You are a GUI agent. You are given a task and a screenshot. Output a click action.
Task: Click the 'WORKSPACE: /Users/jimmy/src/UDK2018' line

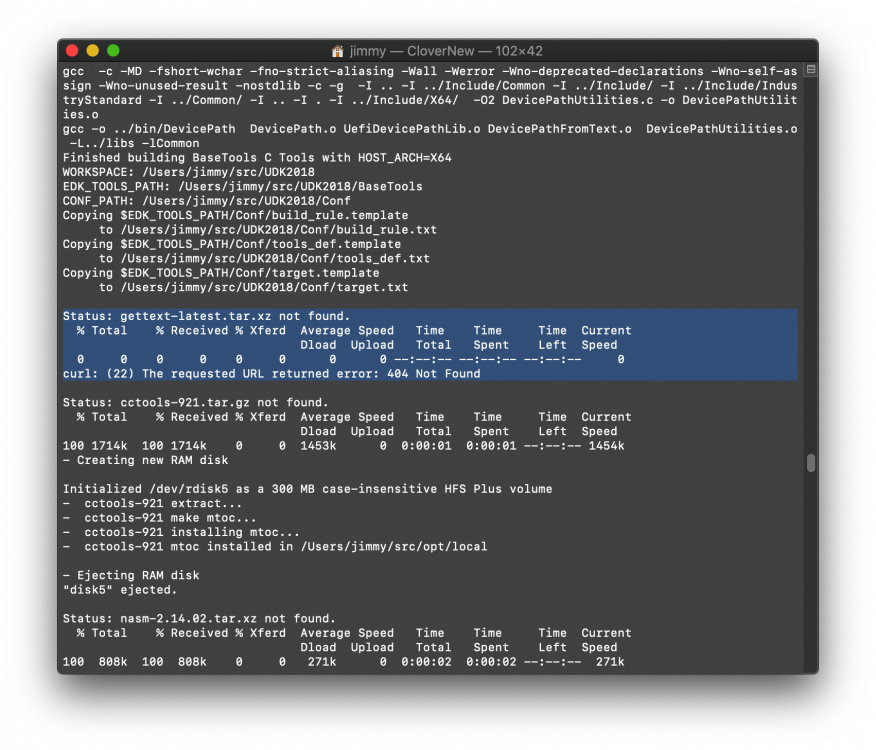[x=188, y=172]
